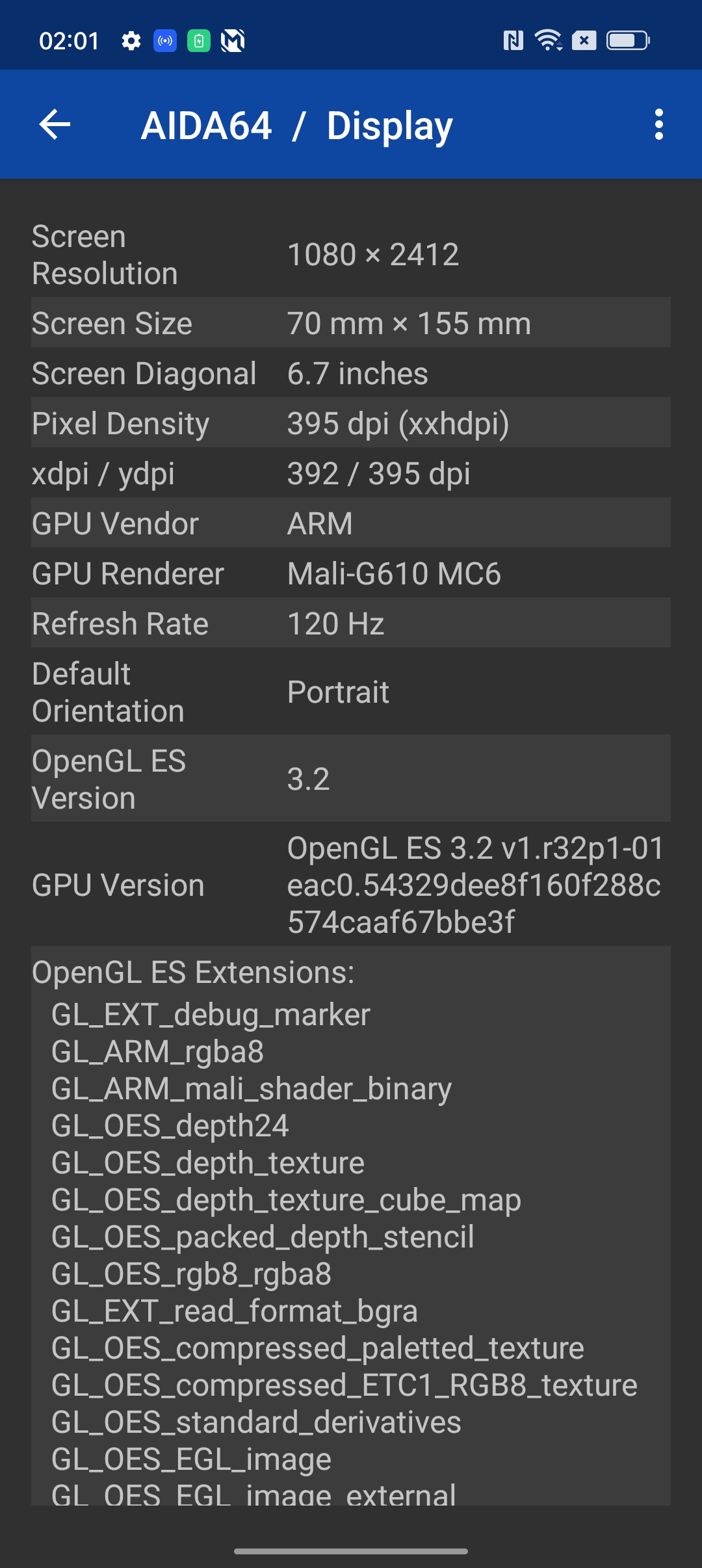Tap the OpenGL ES Extensions heading
Screen dimensions: 702x1568
193,973
